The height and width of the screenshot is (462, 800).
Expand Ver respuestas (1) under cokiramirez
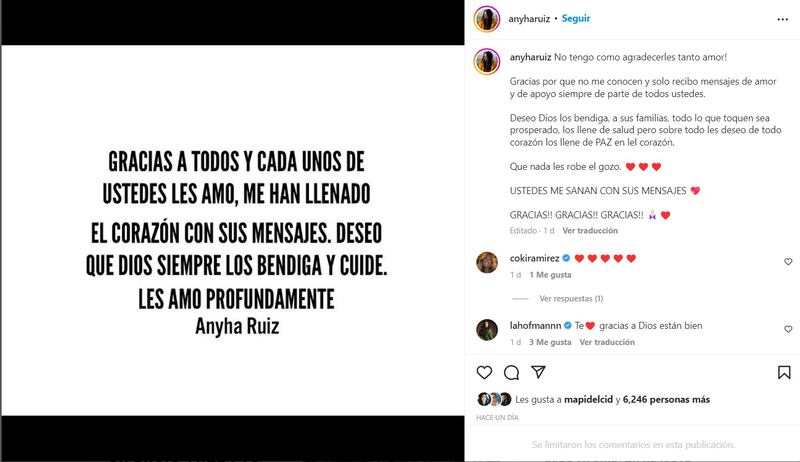[x=571, y=298]
